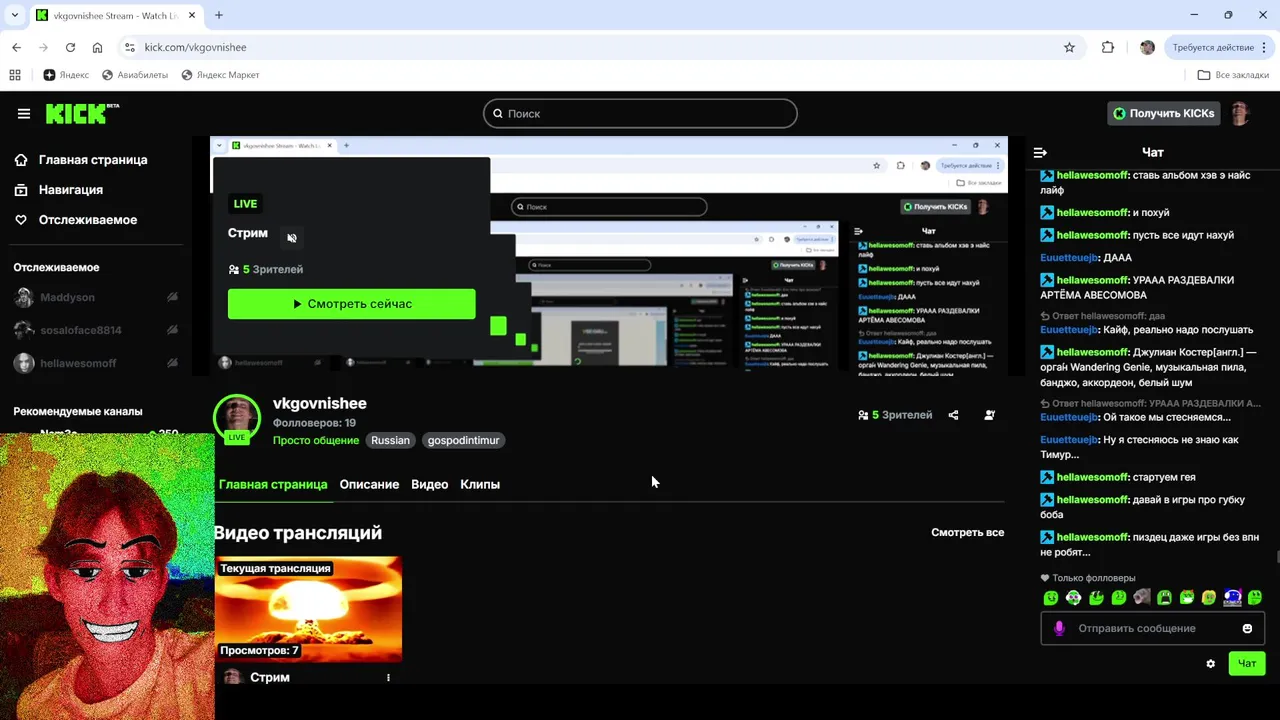Open the Текущая трансляция video thumbnail
The width and height of the screenshot is (1280, 720).
click(308, 609)
